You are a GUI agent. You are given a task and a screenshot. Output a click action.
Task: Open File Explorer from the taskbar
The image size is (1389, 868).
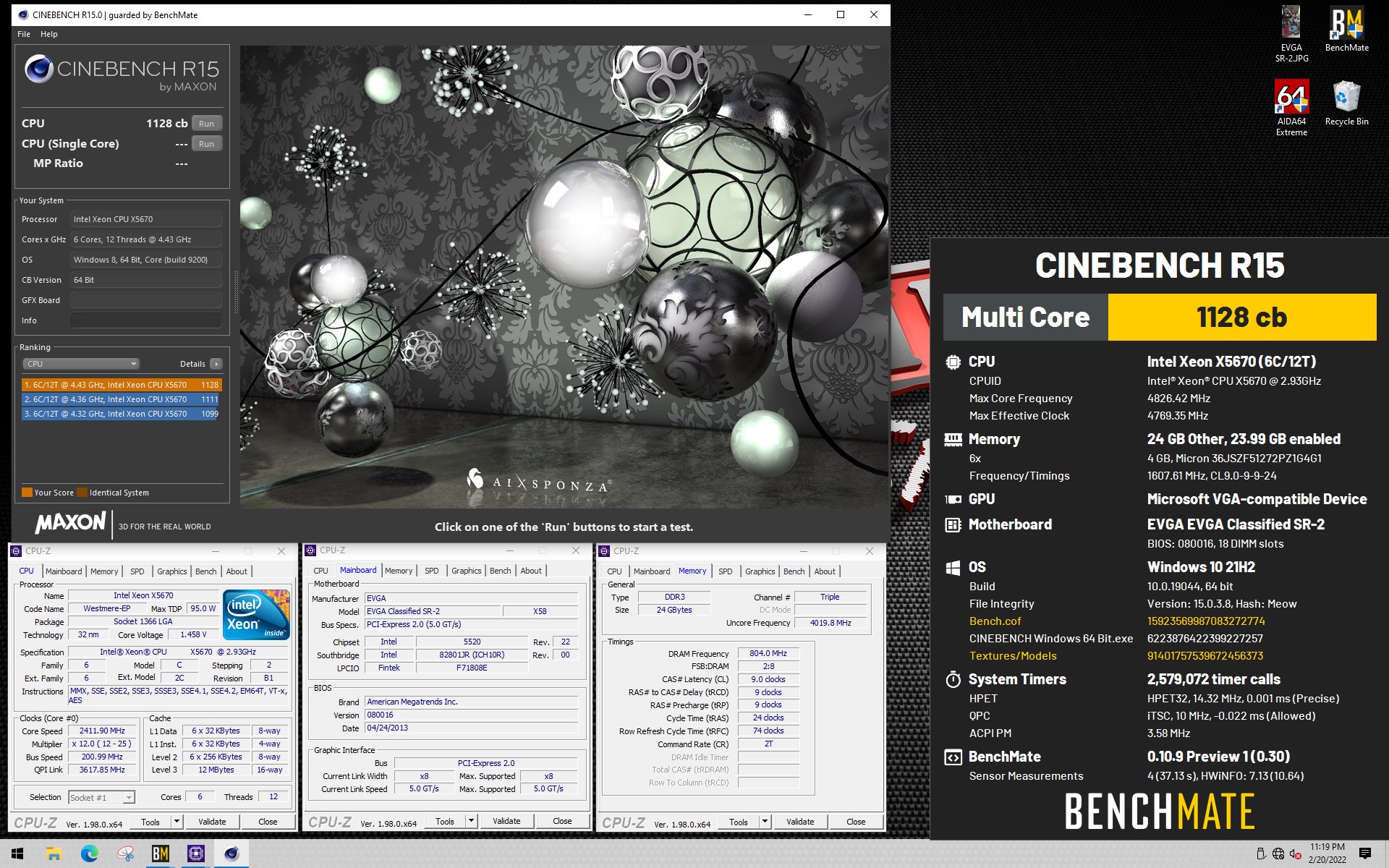click(x=54, y=854)
